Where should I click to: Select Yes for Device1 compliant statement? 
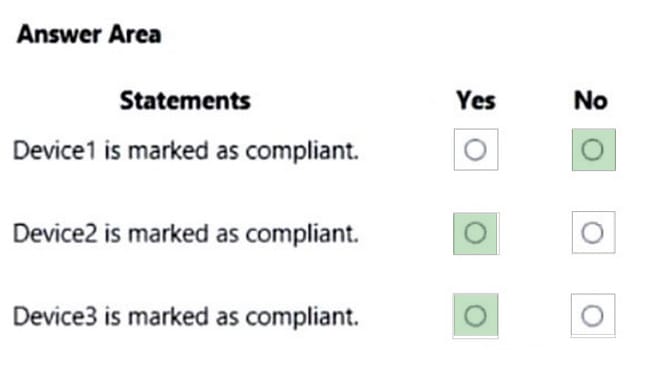coord(475,150)
